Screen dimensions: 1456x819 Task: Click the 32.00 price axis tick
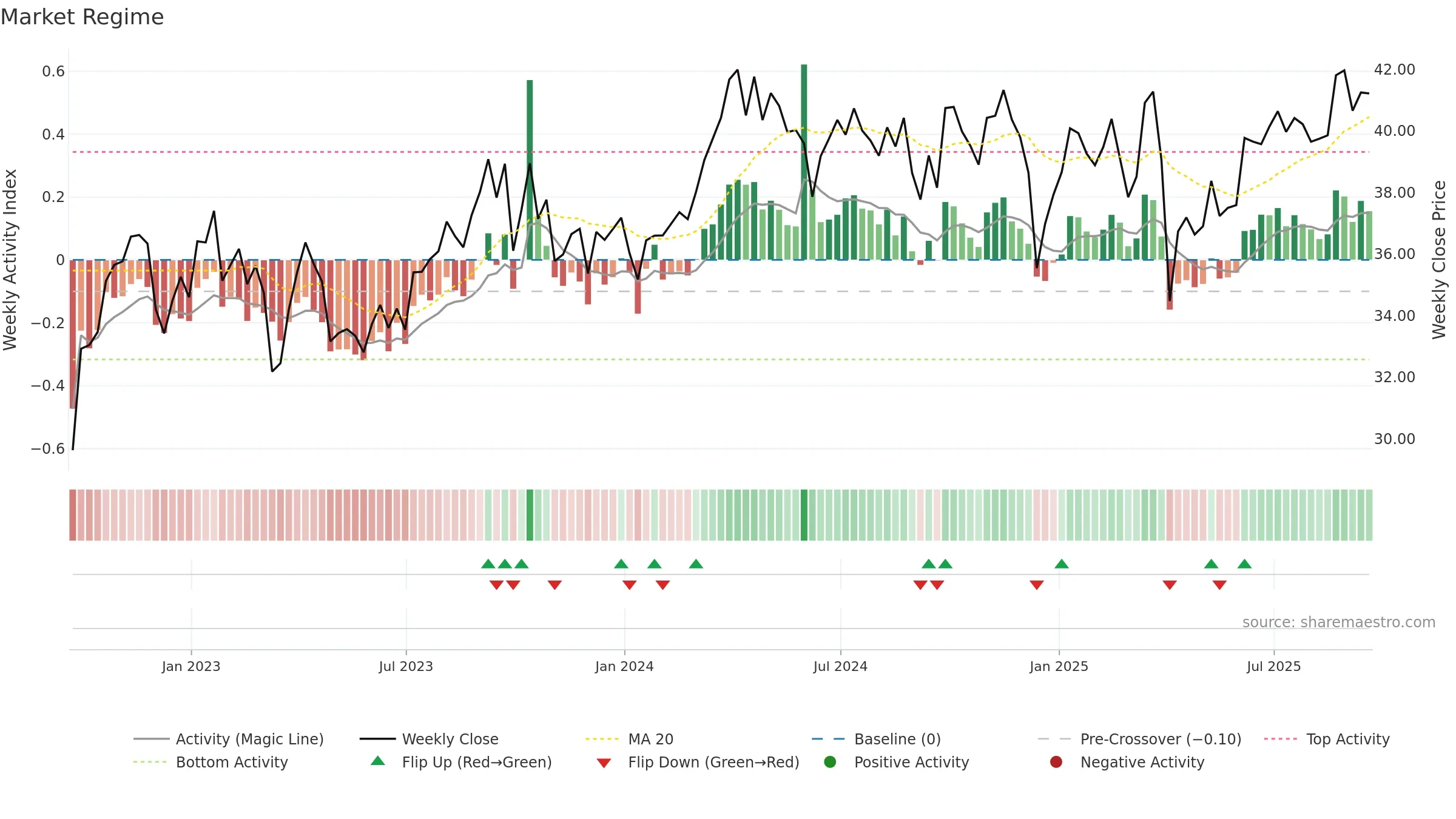point(1394,377)
